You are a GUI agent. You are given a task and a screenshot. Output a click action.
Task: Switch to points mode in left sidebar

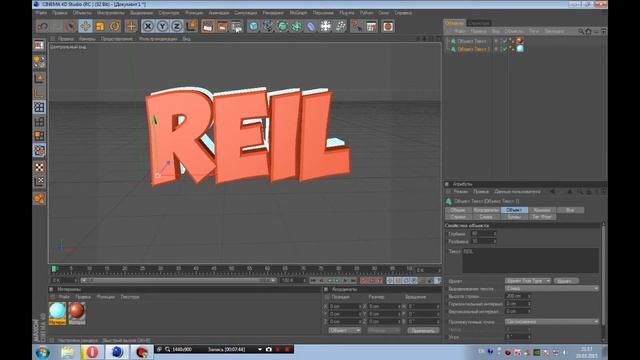click(x=39, y=107)
